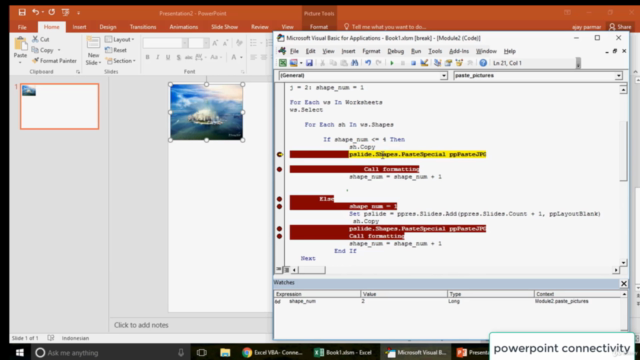Click to add notes area
Image resolution: width=640 pixels, height=360 pixels.
(141, 325)
